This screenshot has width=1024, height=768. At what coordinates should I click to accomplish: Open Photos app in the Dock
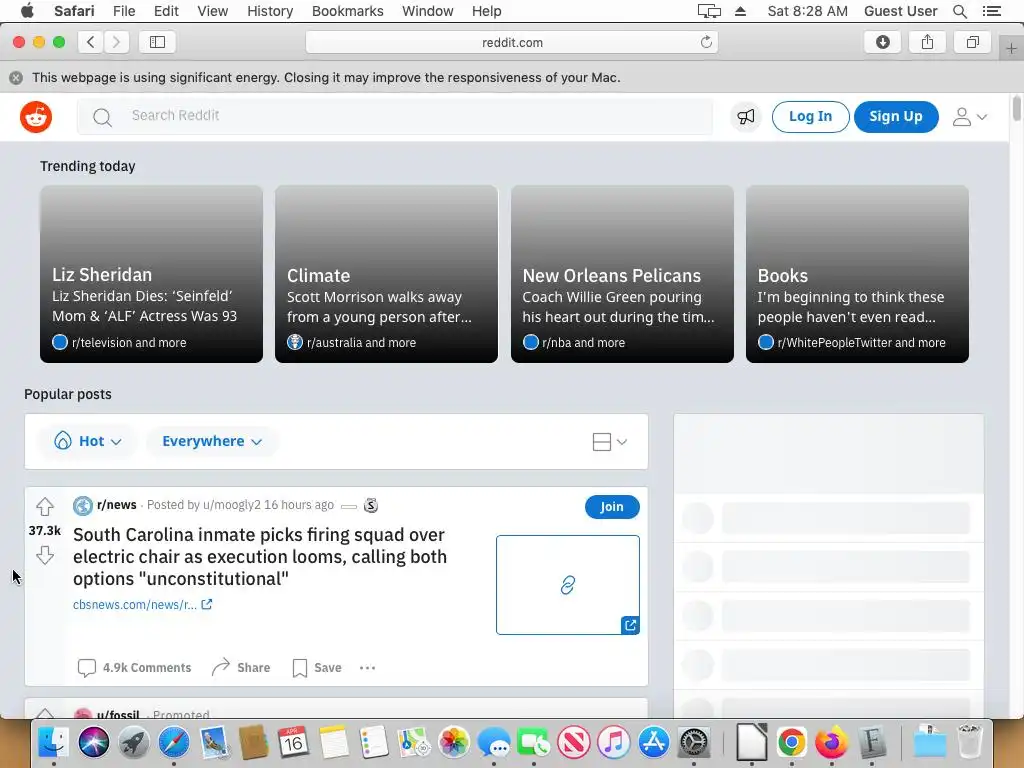453,743
